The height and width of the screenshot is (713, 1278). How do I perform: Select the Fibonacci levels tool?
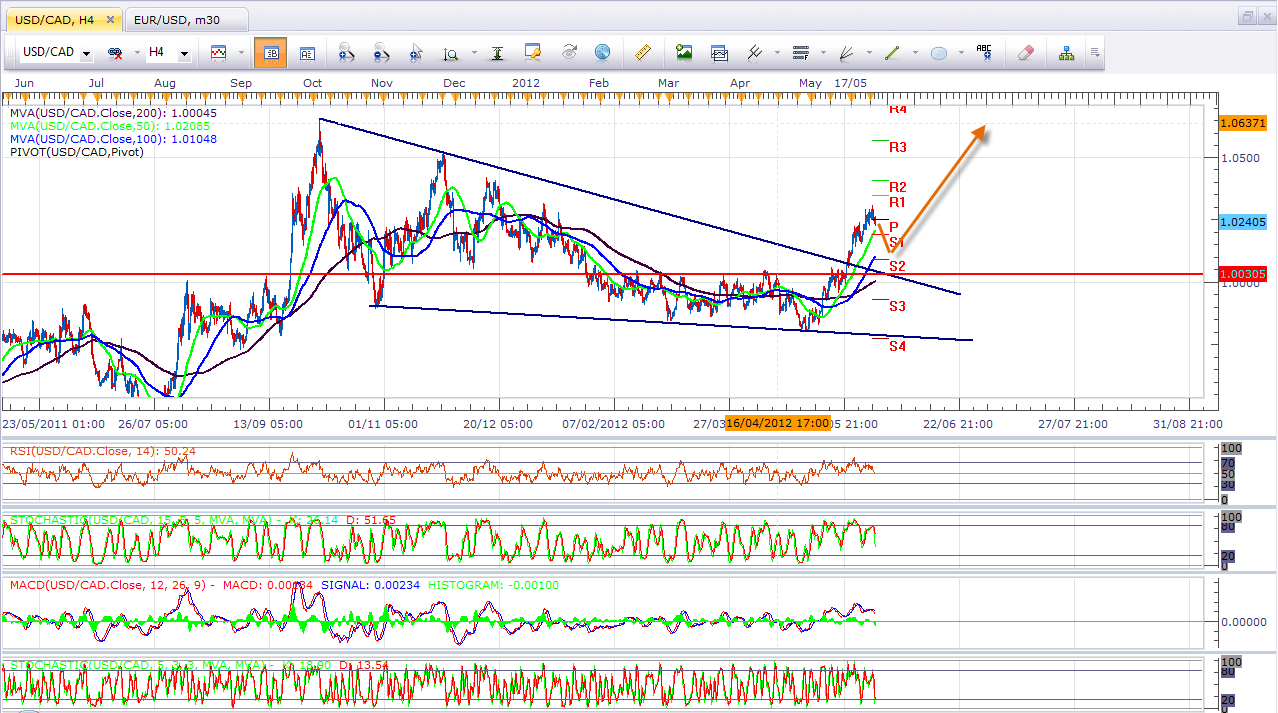pos(800,53)
